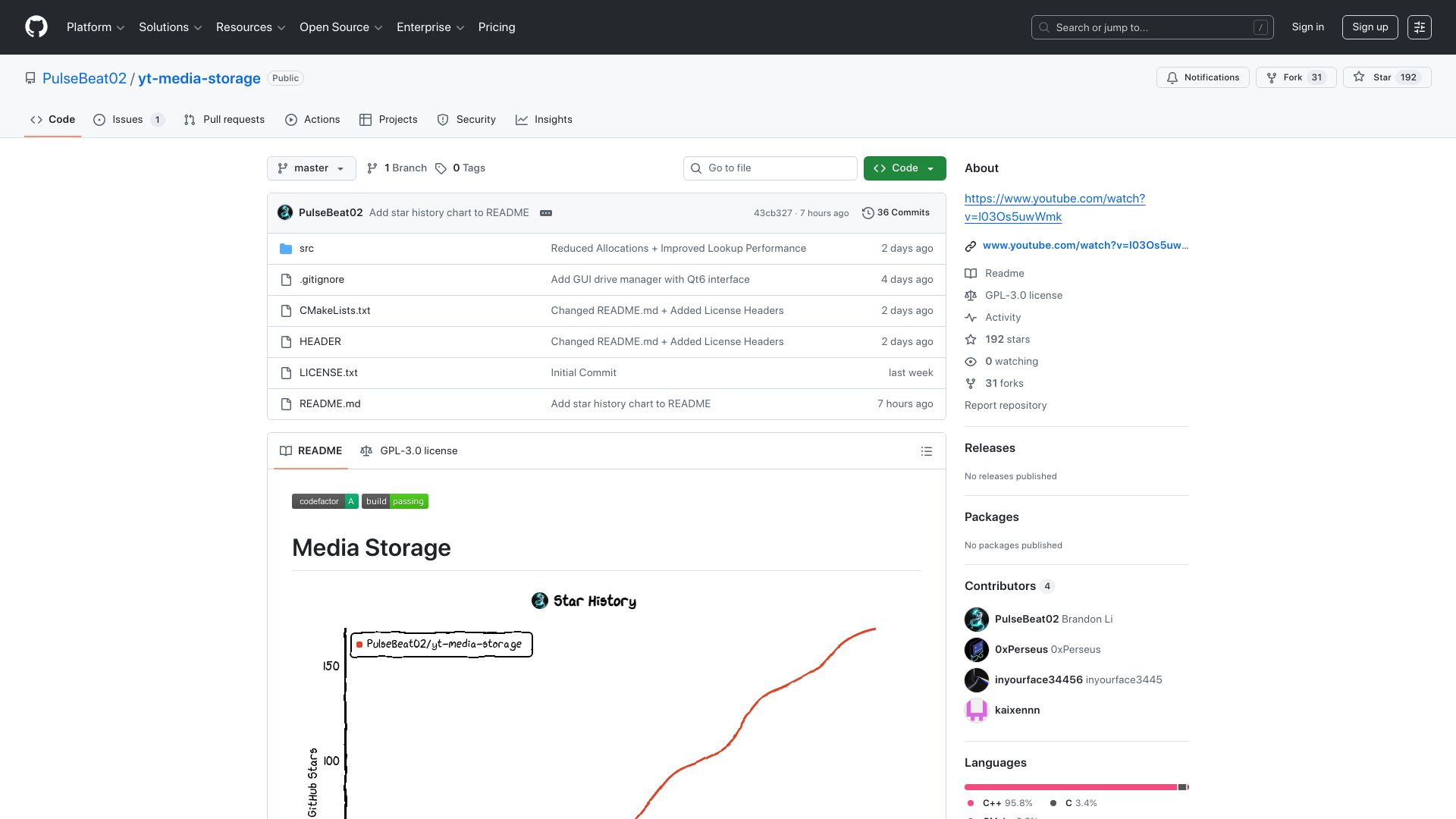Star the repository
Screen dimensions: 1456x819
coord(1386,77)
